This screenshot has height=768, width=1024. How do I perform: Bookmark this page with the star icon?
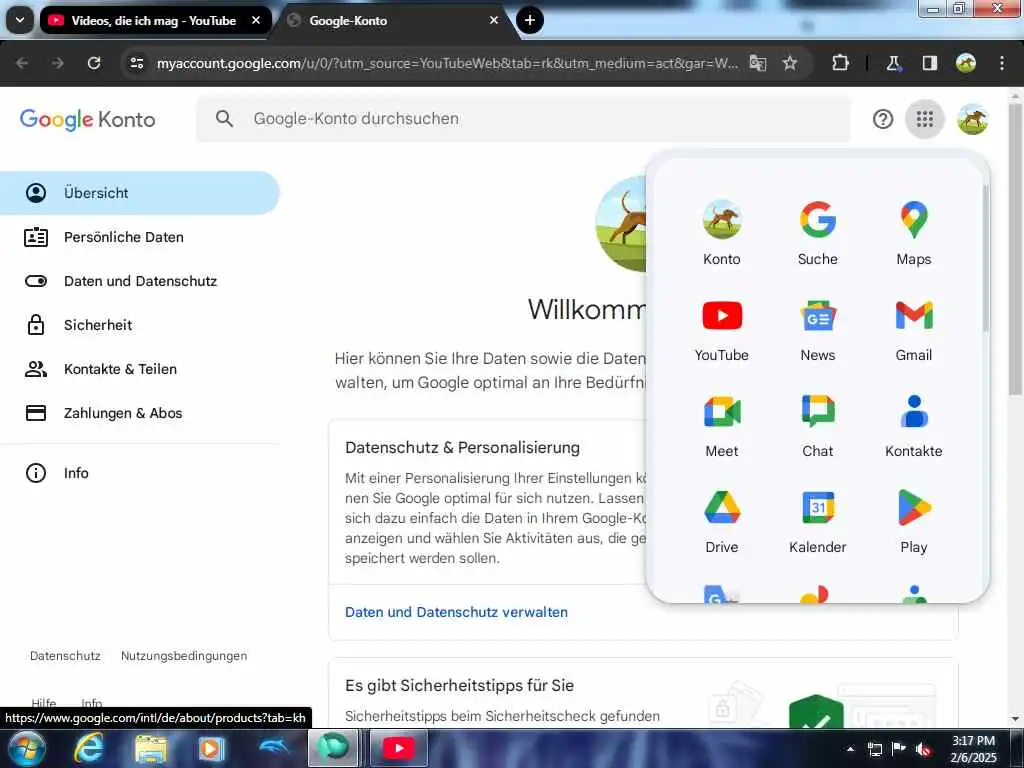tap(790, 63)
